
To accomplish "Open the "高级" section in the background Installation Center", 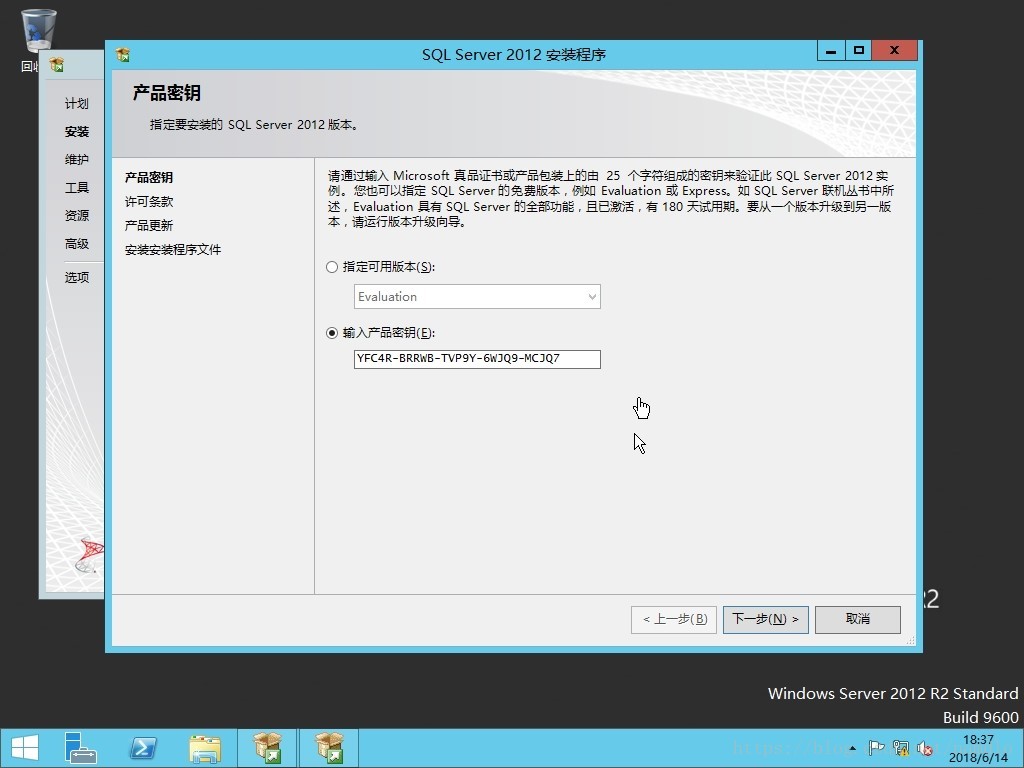I will [x=76, y=244].
